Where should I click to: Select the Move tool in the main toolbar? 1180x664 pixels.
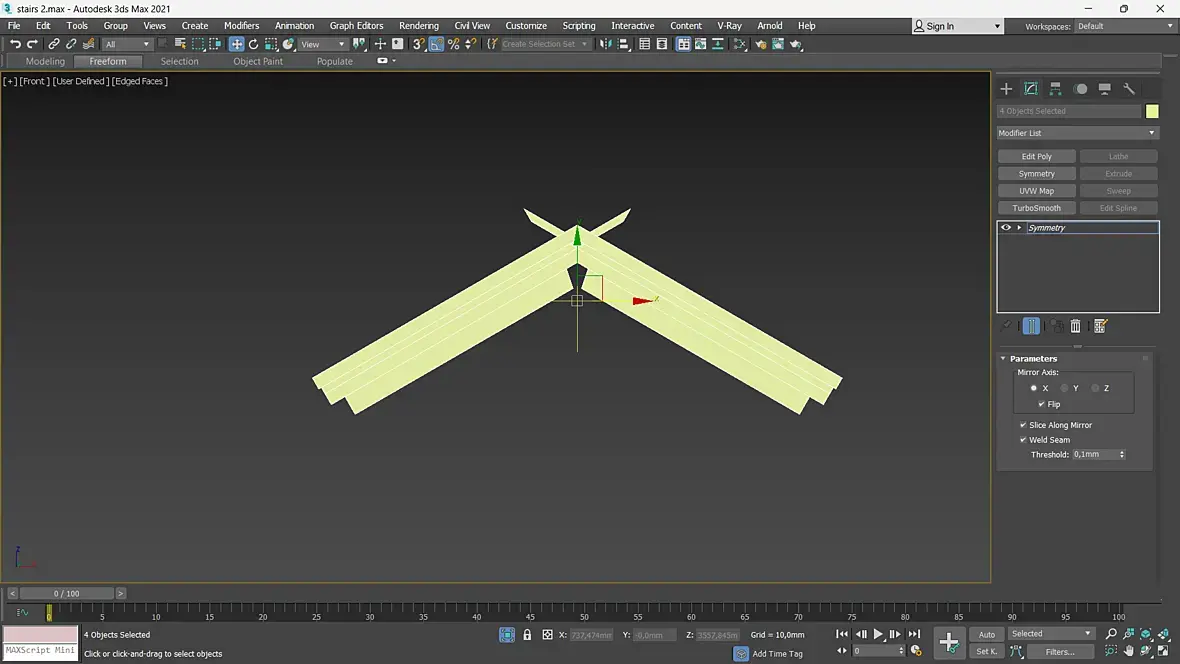tap(236, 44)
